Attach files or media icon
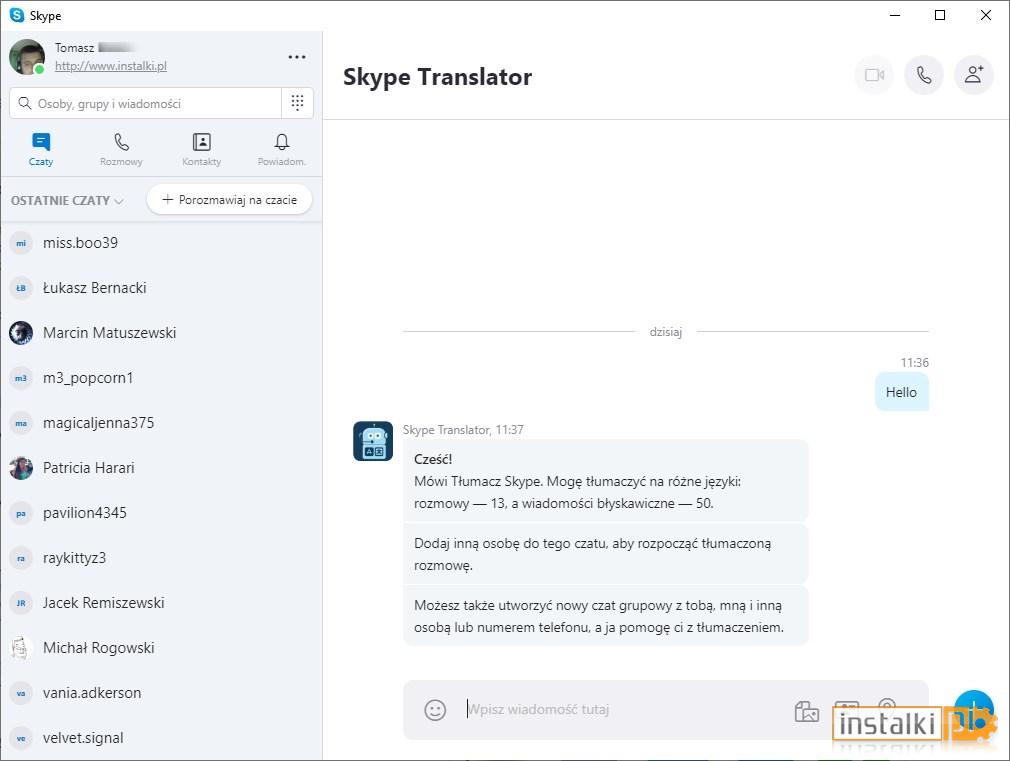Screen dimensions: 1010x761 [806, 711]
